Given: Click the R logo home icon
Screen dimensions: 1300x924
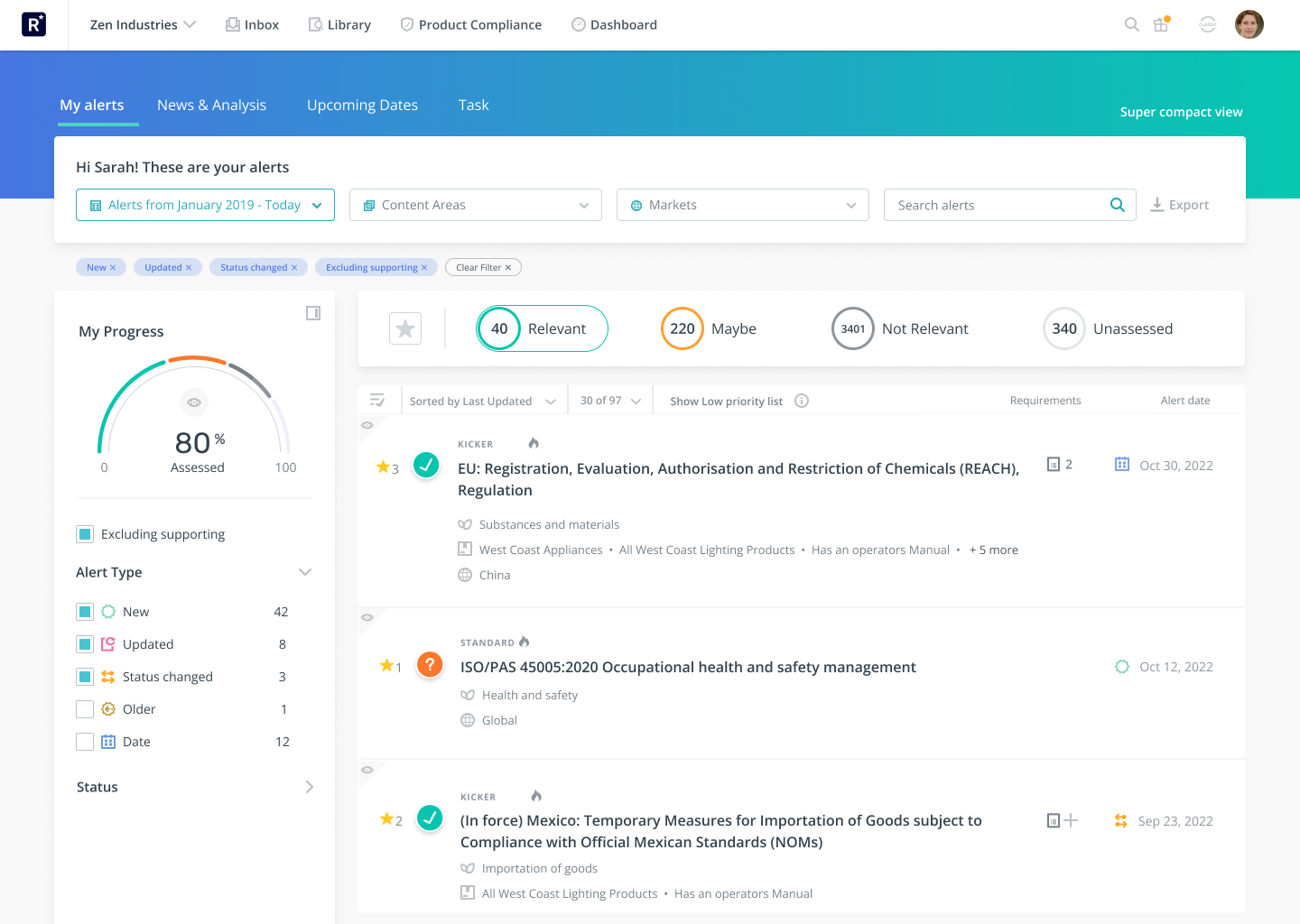Looking at the screenshot, I should (x=33, y=24).
